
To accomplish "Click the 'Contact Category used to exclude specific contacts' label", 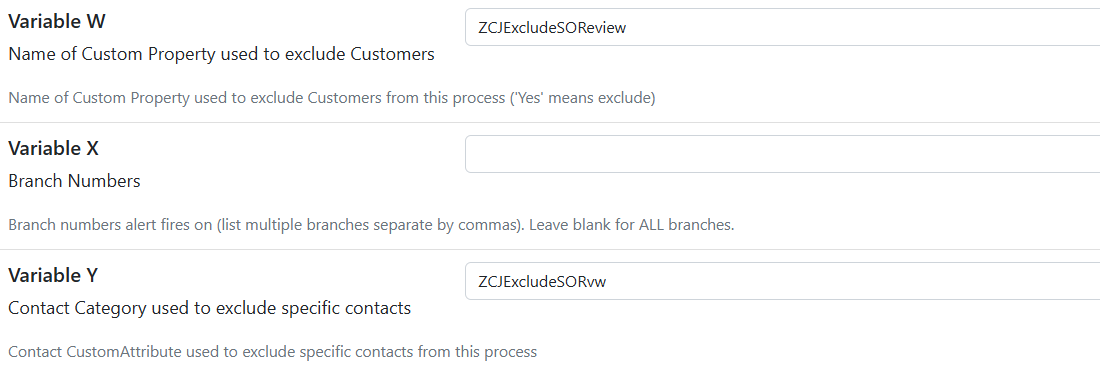I will (x=210, y=308).
